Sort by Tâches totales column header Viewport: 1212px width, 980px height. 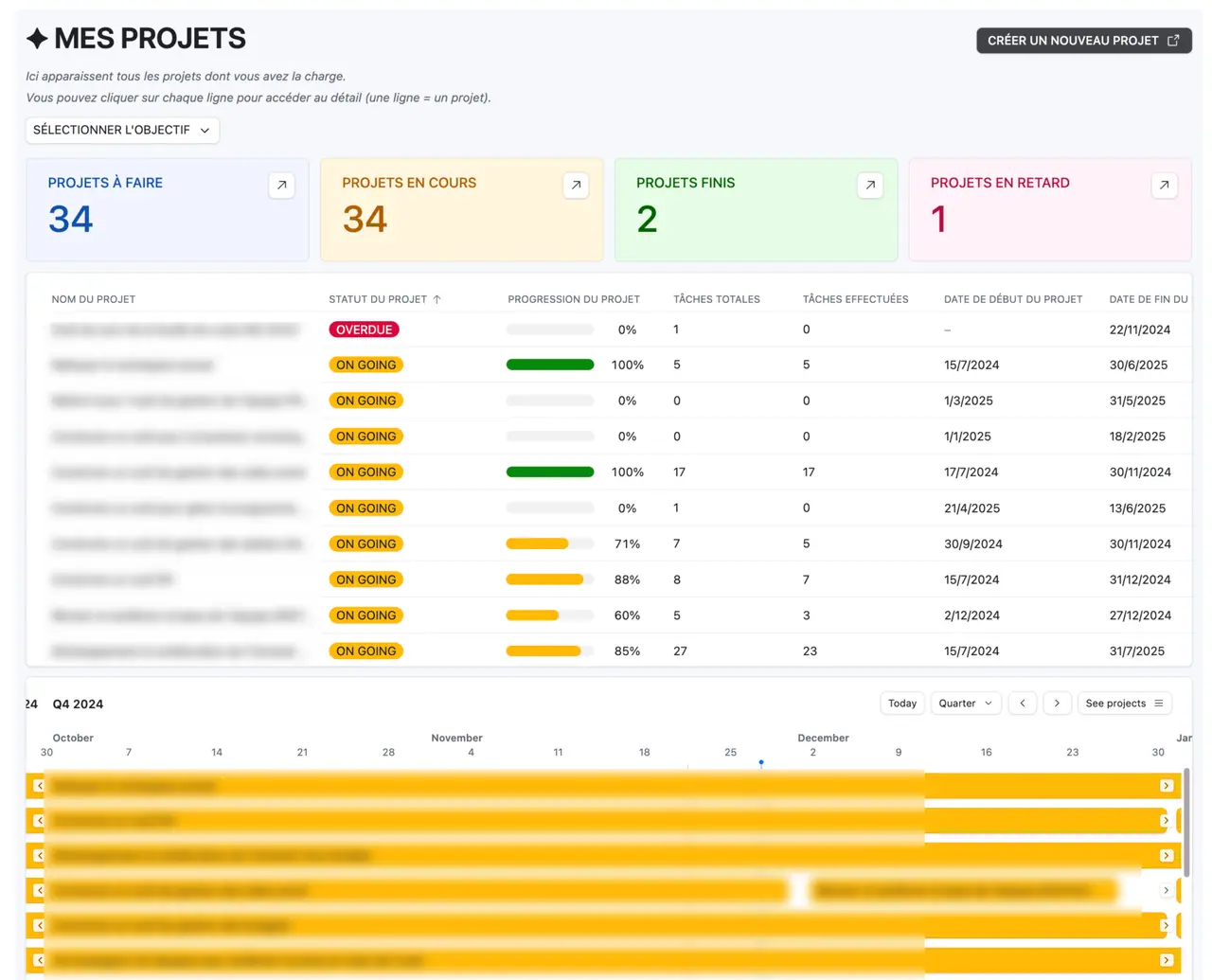717,299
